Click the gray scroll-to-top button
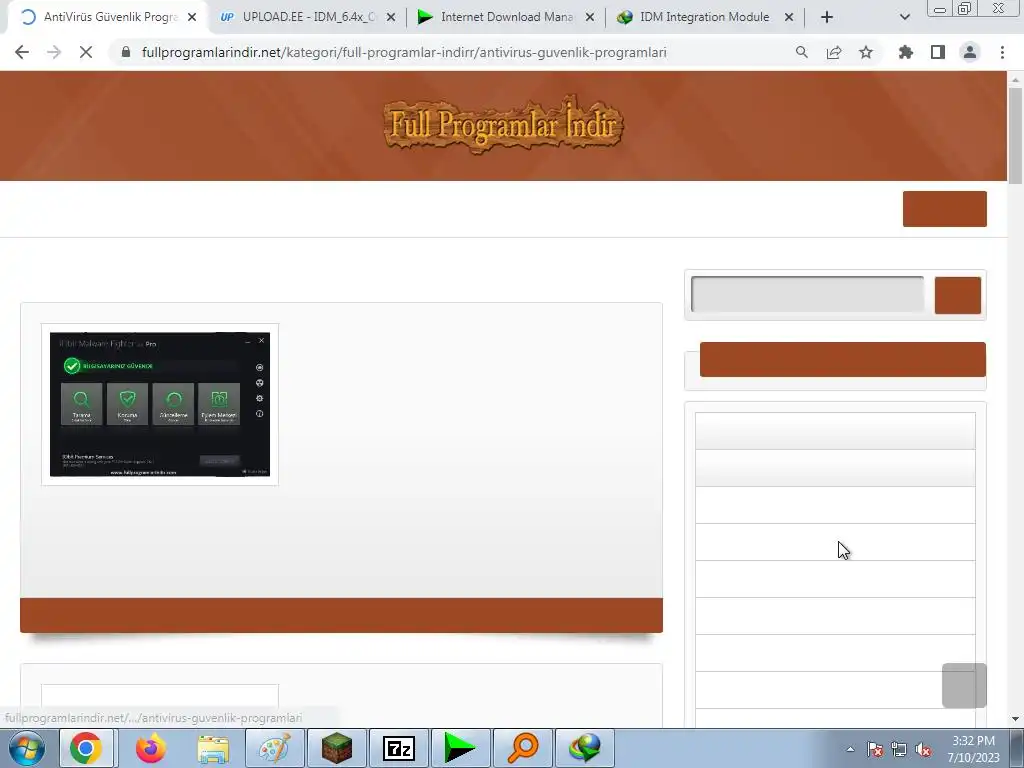The height and width of the screenshot is (768, 1024). 964,685
